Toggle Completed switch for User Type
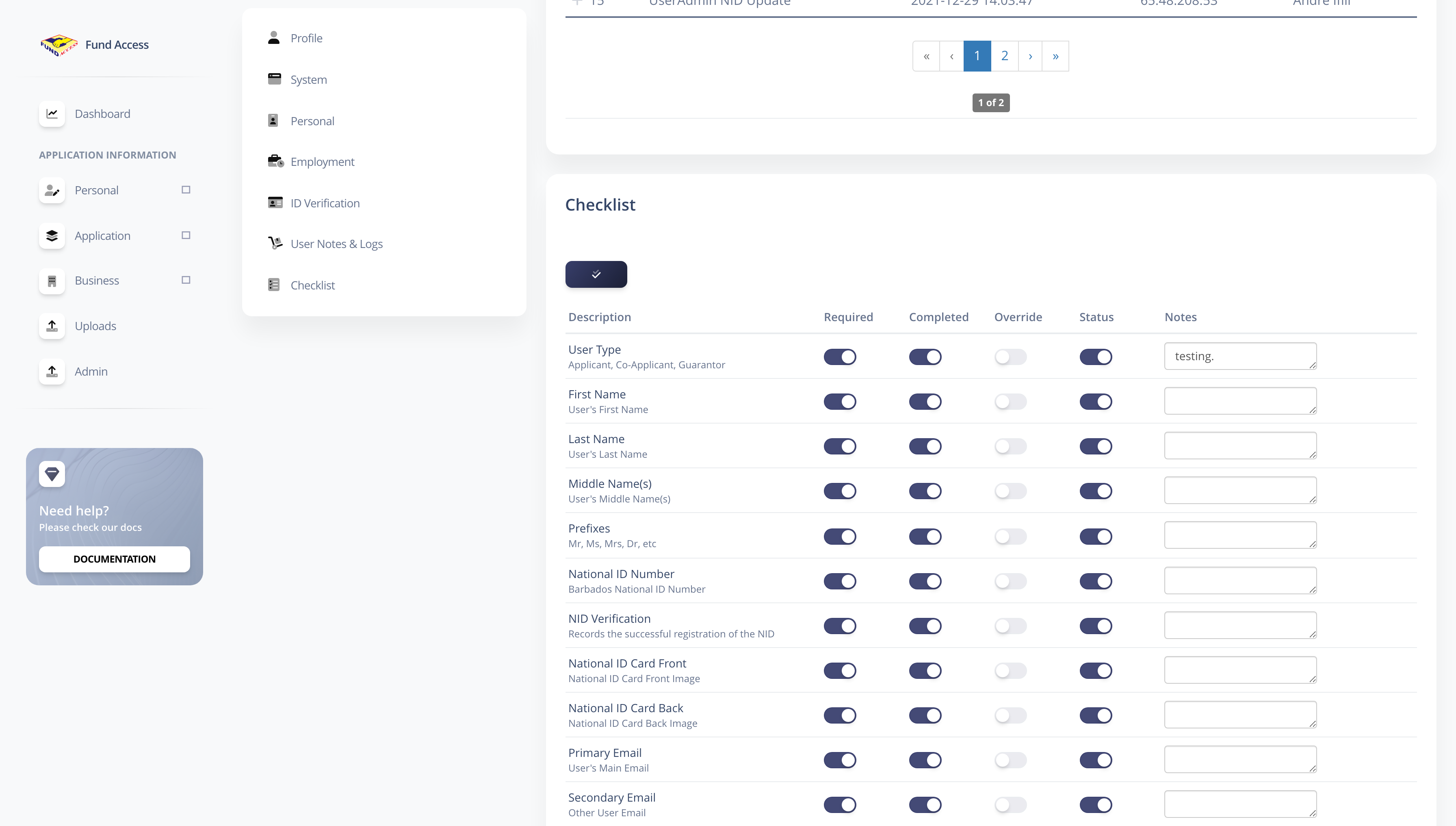Viewport: 1456px width, 826px height. tap(925, 357)
